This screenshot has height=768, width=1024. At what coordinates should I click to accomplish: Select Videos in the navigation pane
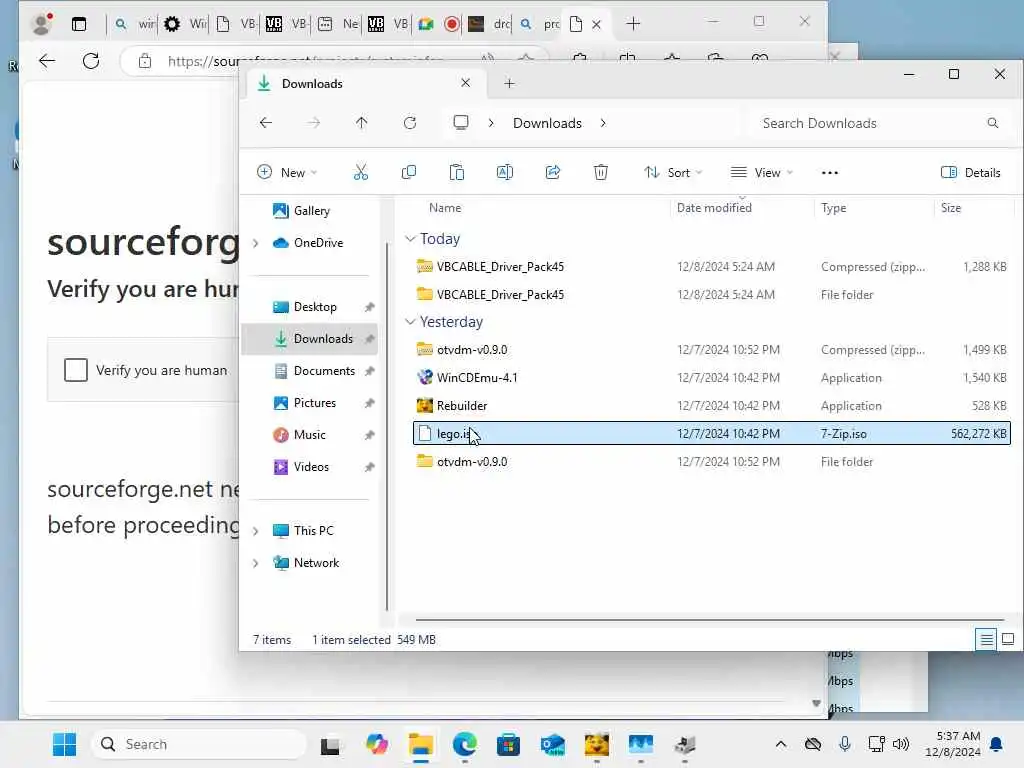tap(311, 467)
